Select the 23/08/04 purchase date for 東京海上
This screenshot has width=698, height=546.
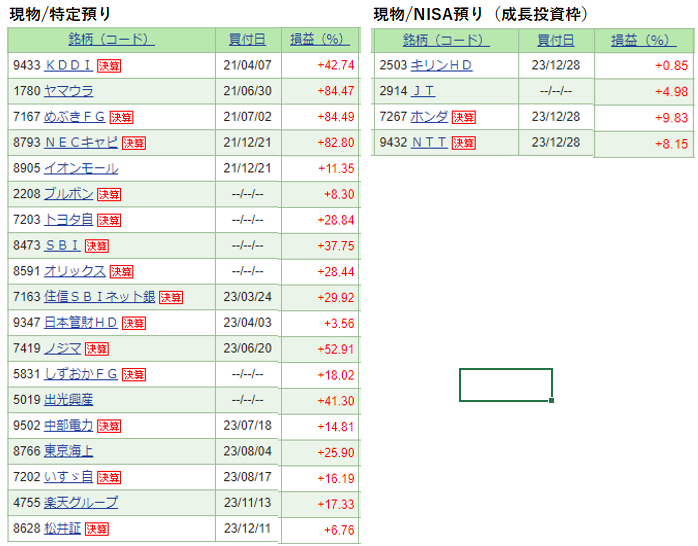pyautogui.click(x=248, y=451)
